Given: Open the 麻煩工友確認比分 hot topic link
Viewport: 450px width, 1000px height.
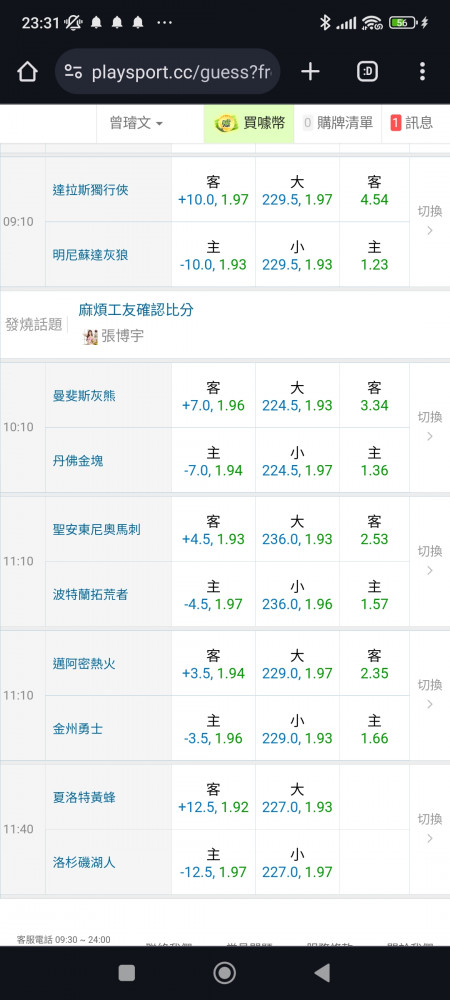Looking at the screenshot, I should pyautogui.click(x=136, y=310).
